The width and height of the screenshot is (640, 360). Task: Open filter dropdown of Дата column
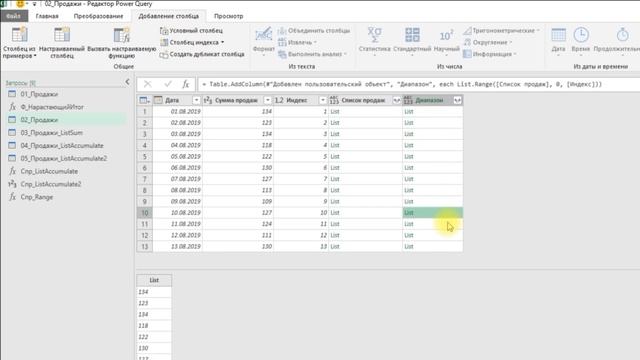(196, 100)
